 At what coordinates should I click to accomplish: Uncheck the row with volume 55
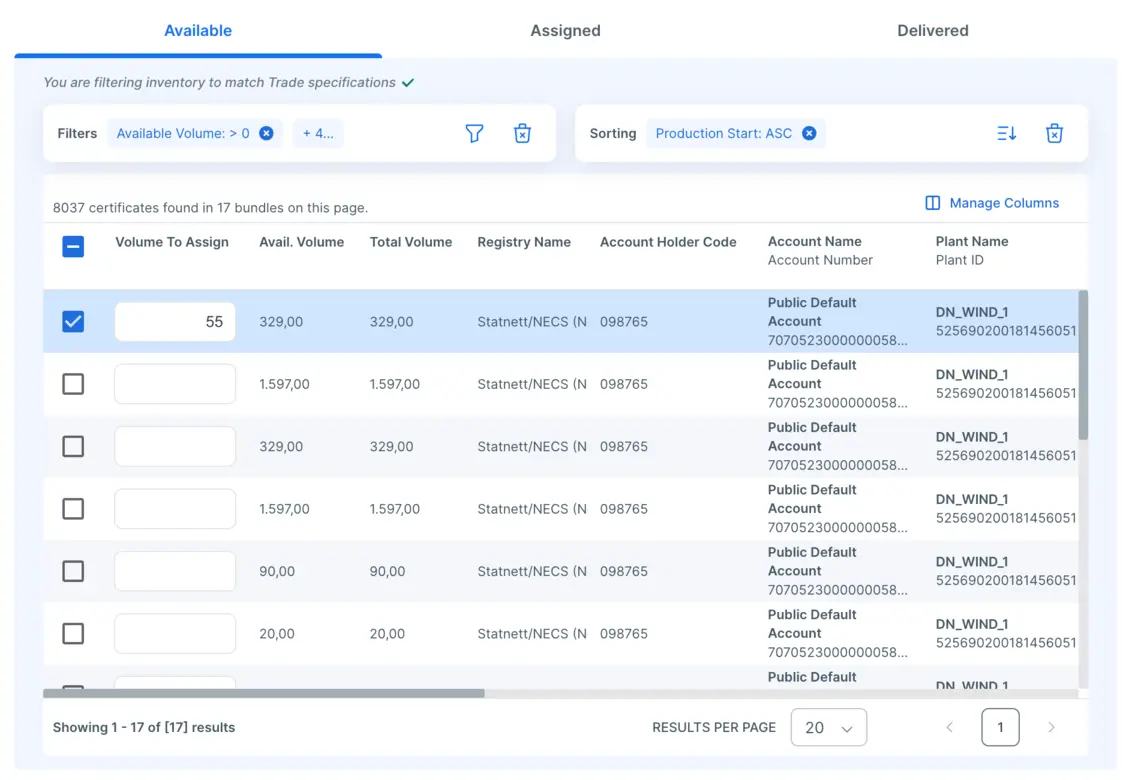(73, 321)
